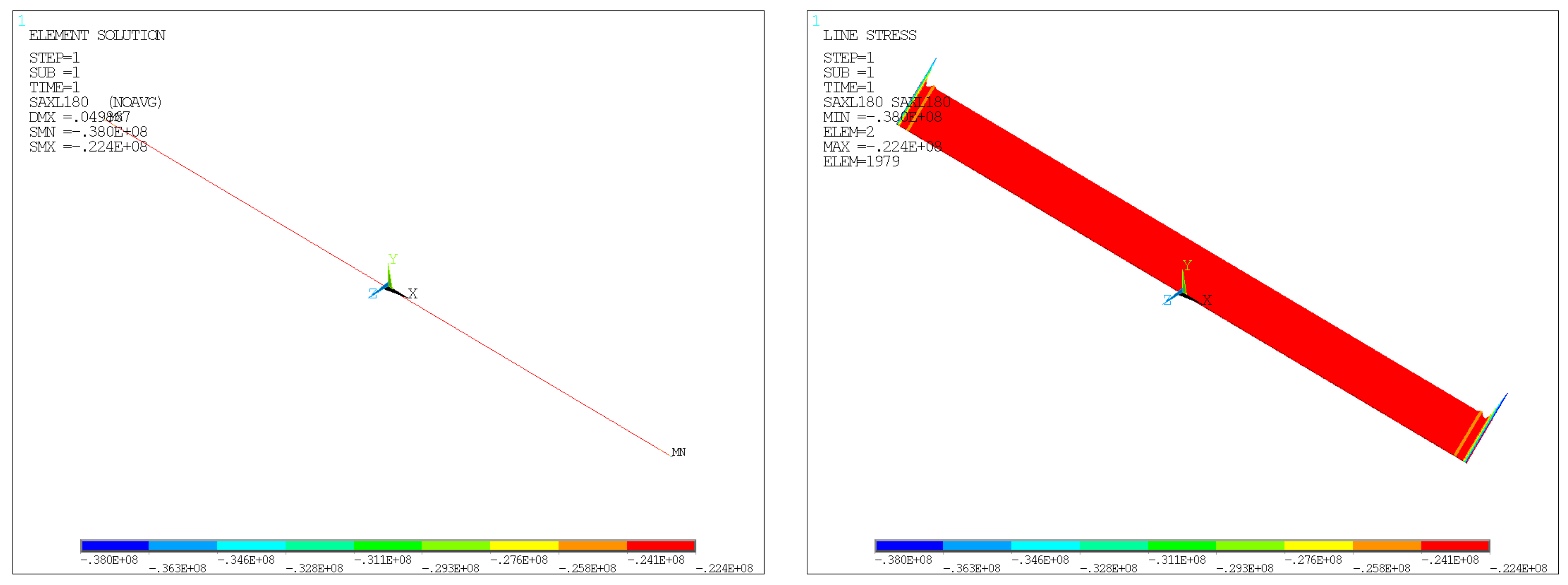Click the SMX =-.224E+08 text in left plot
Viewport: 1568px width, 585px height.
tap(88, 147)
